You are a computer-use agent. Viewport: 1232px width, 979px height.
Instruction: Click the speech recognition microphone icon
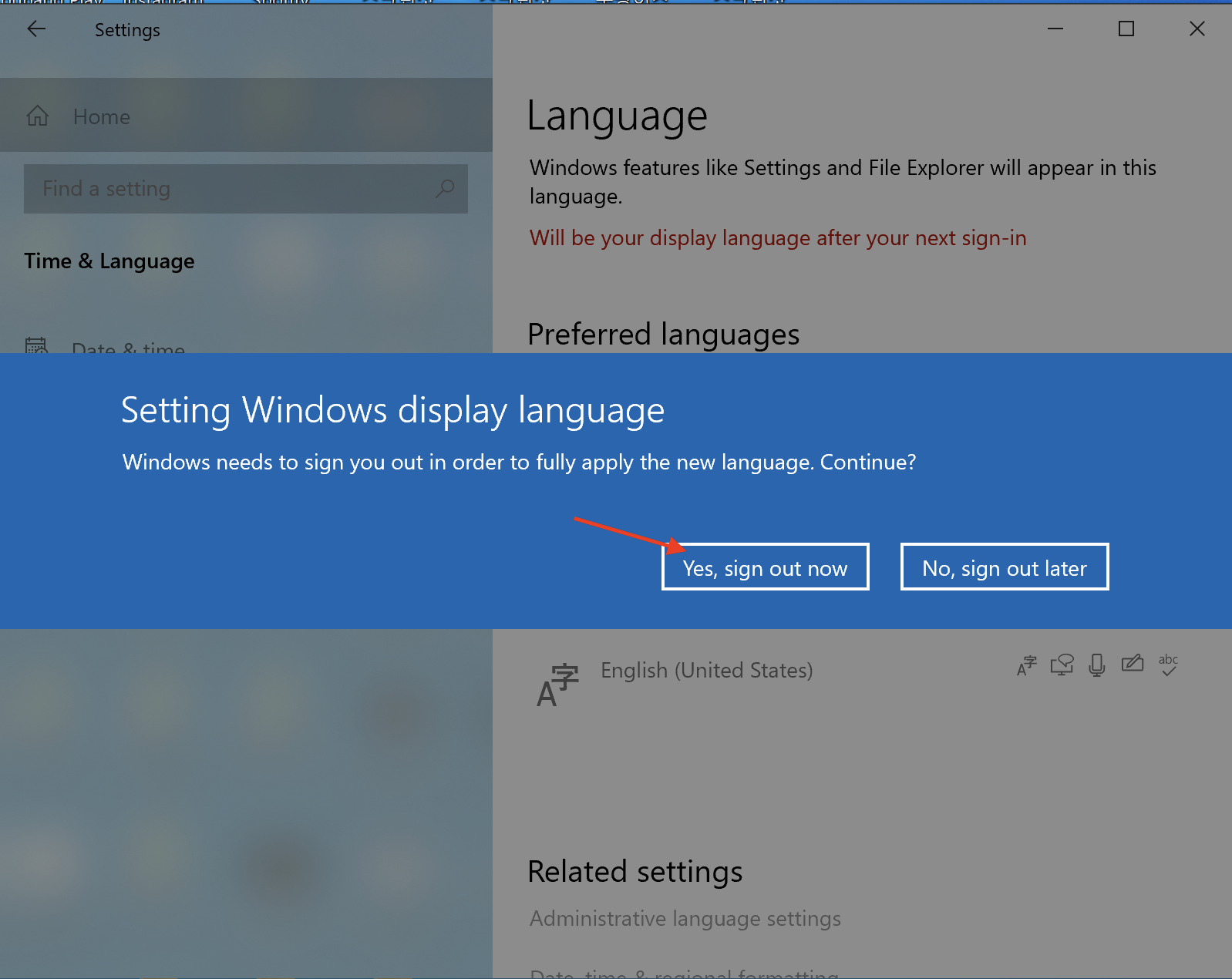point(1097,664)
